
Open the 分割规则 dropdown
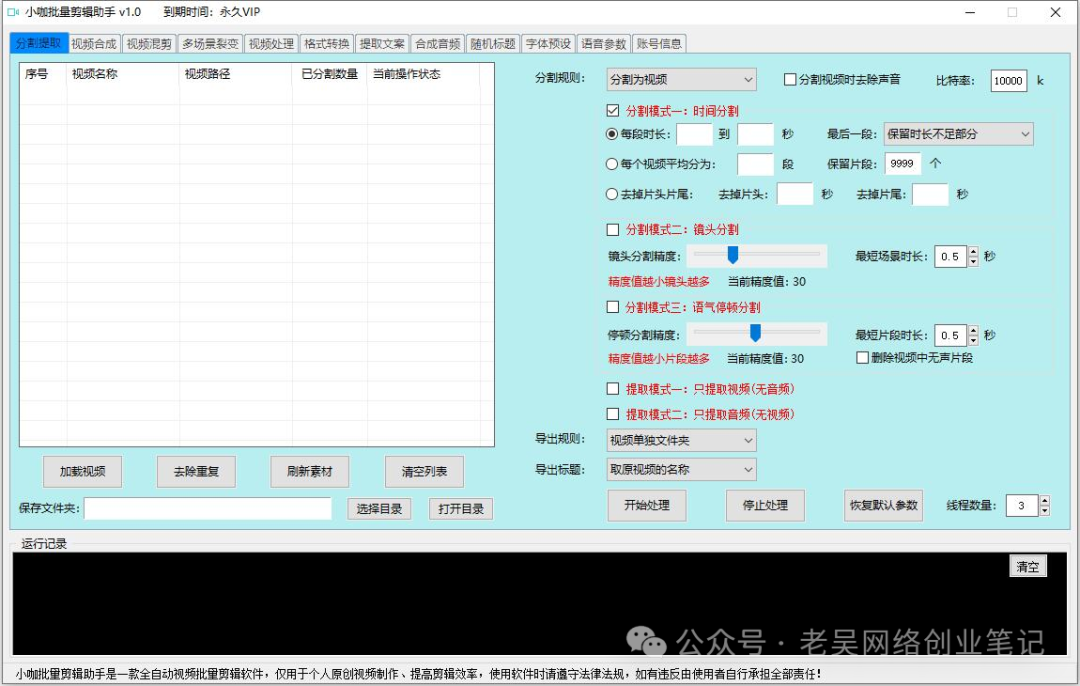pyautogui.click(x=680, y=79)
